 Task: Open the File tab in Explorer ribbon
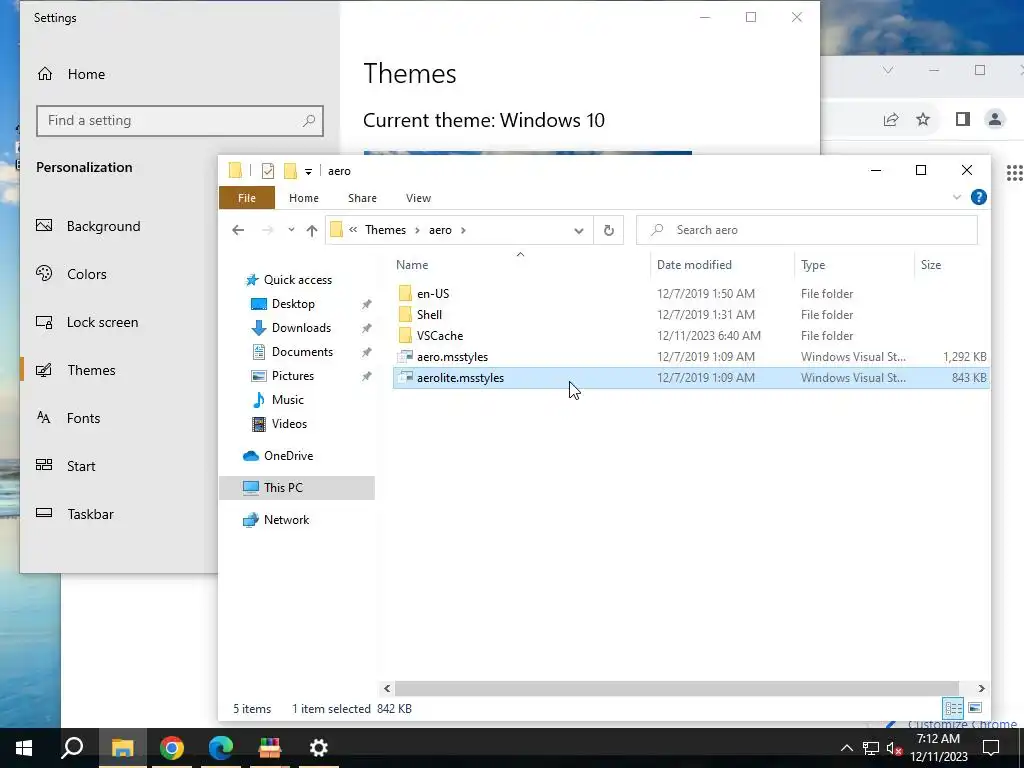[x=247, y=198]
